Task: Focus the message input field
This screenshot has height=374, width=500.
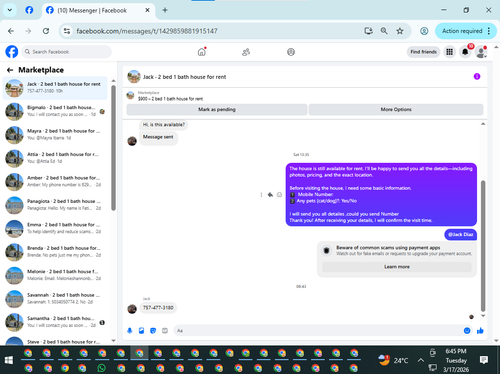Action: click(317, 331)
